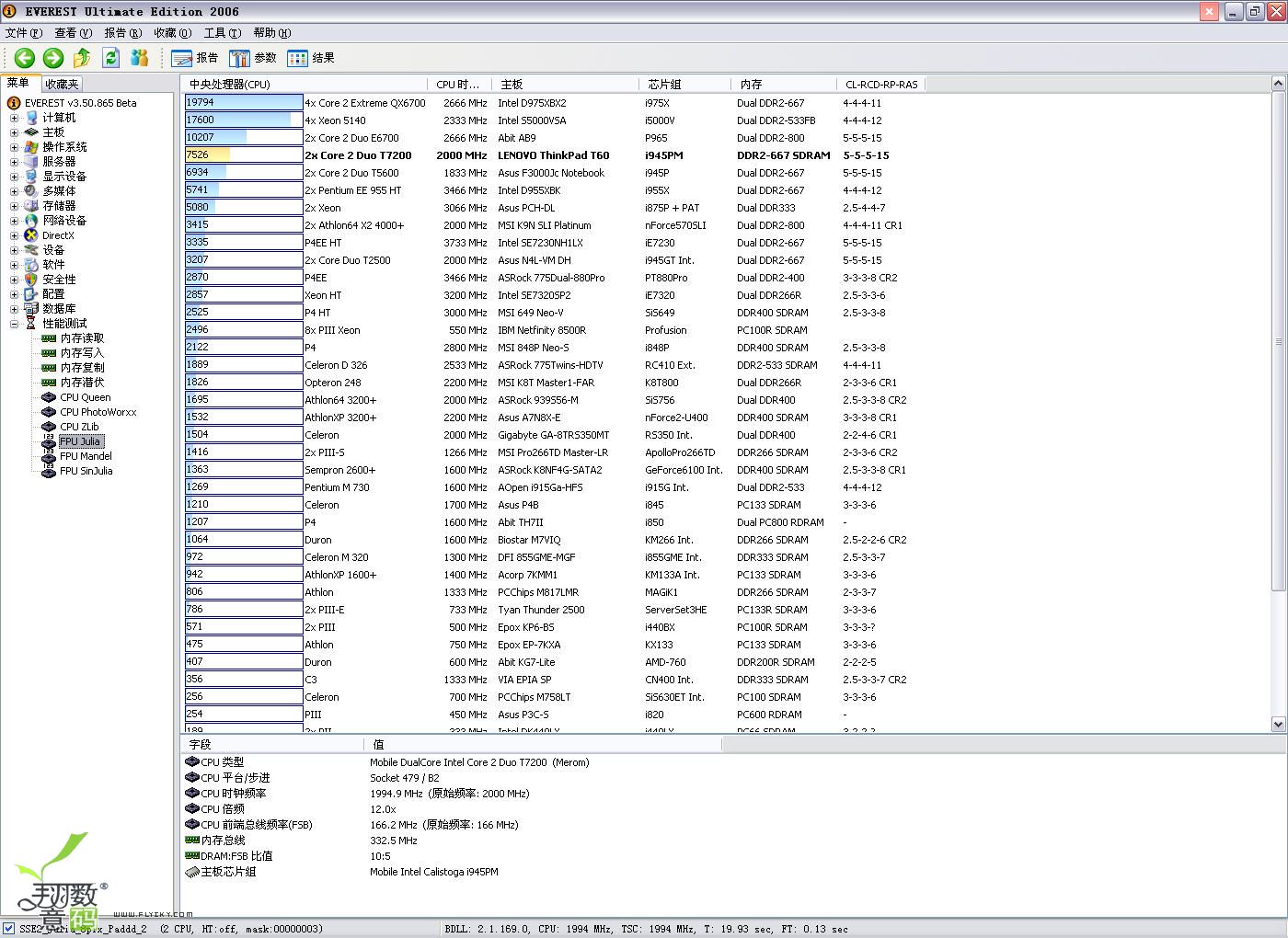Open the 查看(V) menu
Viewport: 1288px width, 938px height.
click(74, 33)
